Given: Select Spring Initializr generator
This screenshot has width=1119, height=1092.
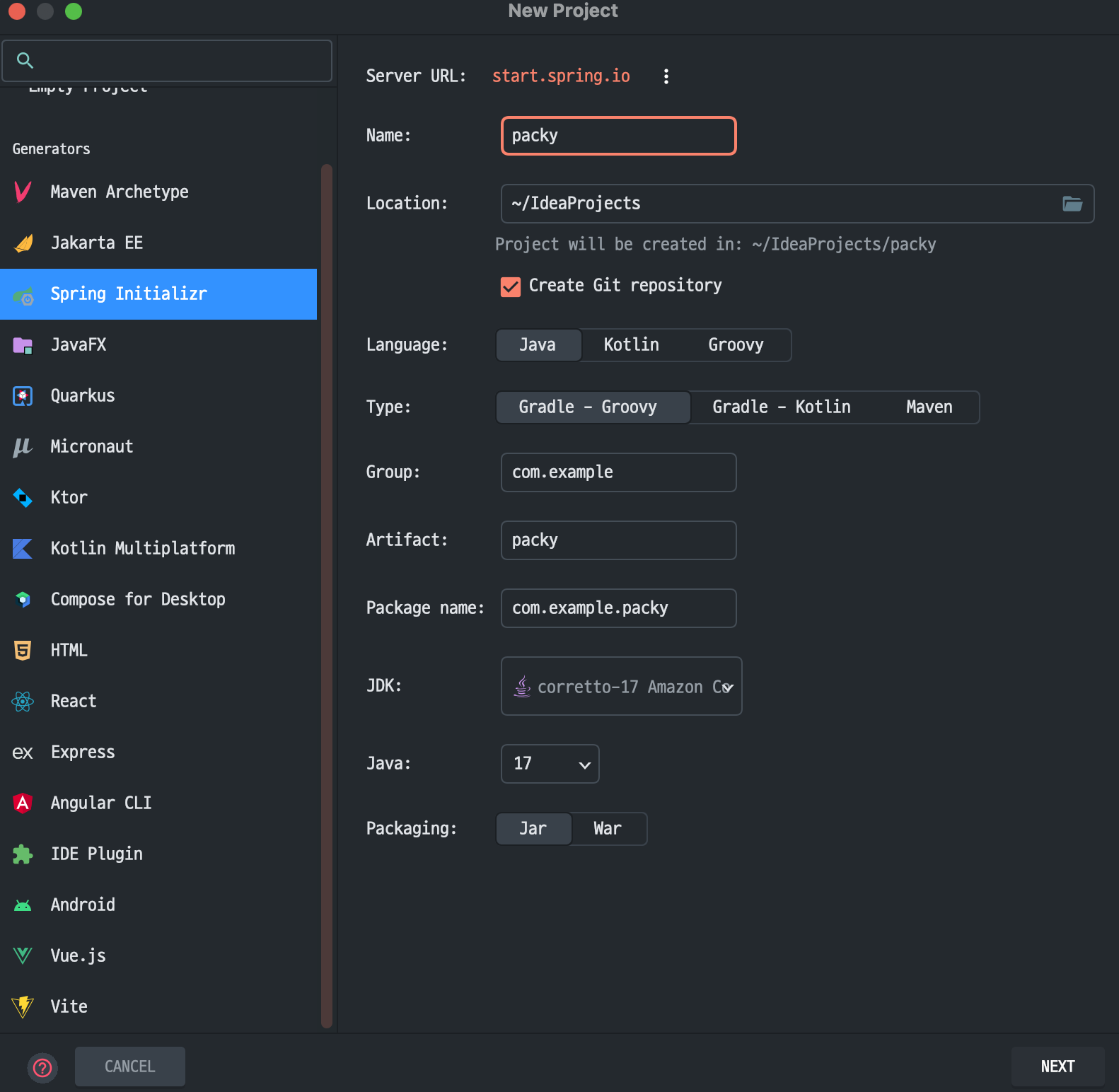Looking at the screenshot, I should tap(158, 294).
